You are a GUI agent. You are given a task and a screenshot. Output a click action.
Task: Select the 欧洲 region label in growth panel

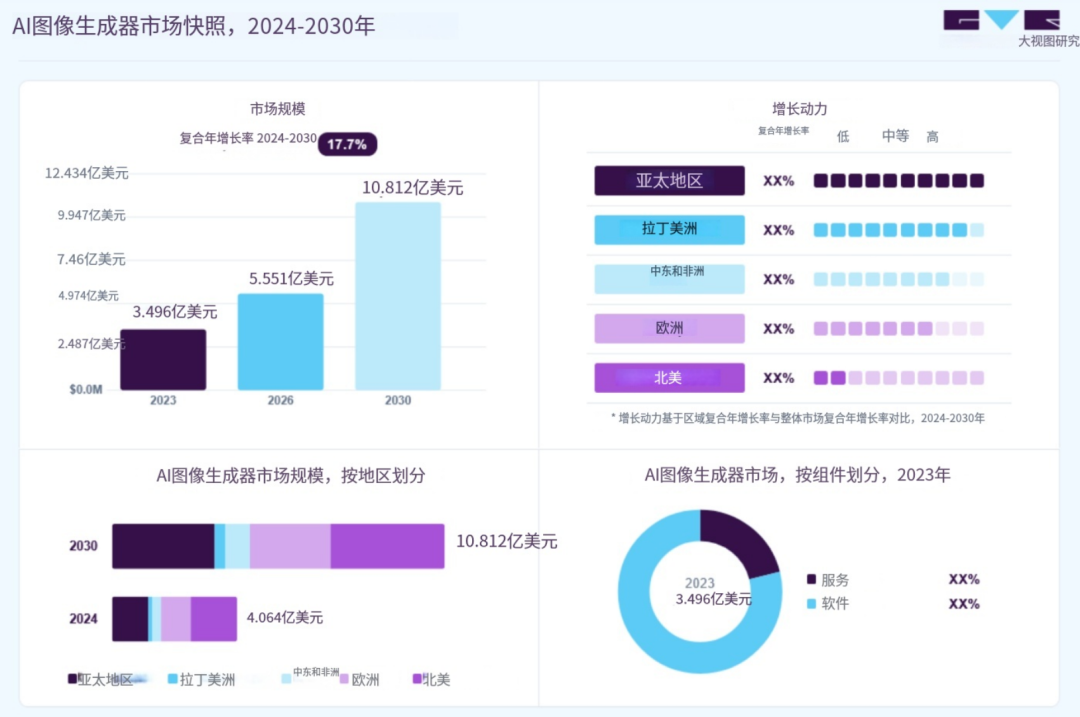[x=669, y=328]
